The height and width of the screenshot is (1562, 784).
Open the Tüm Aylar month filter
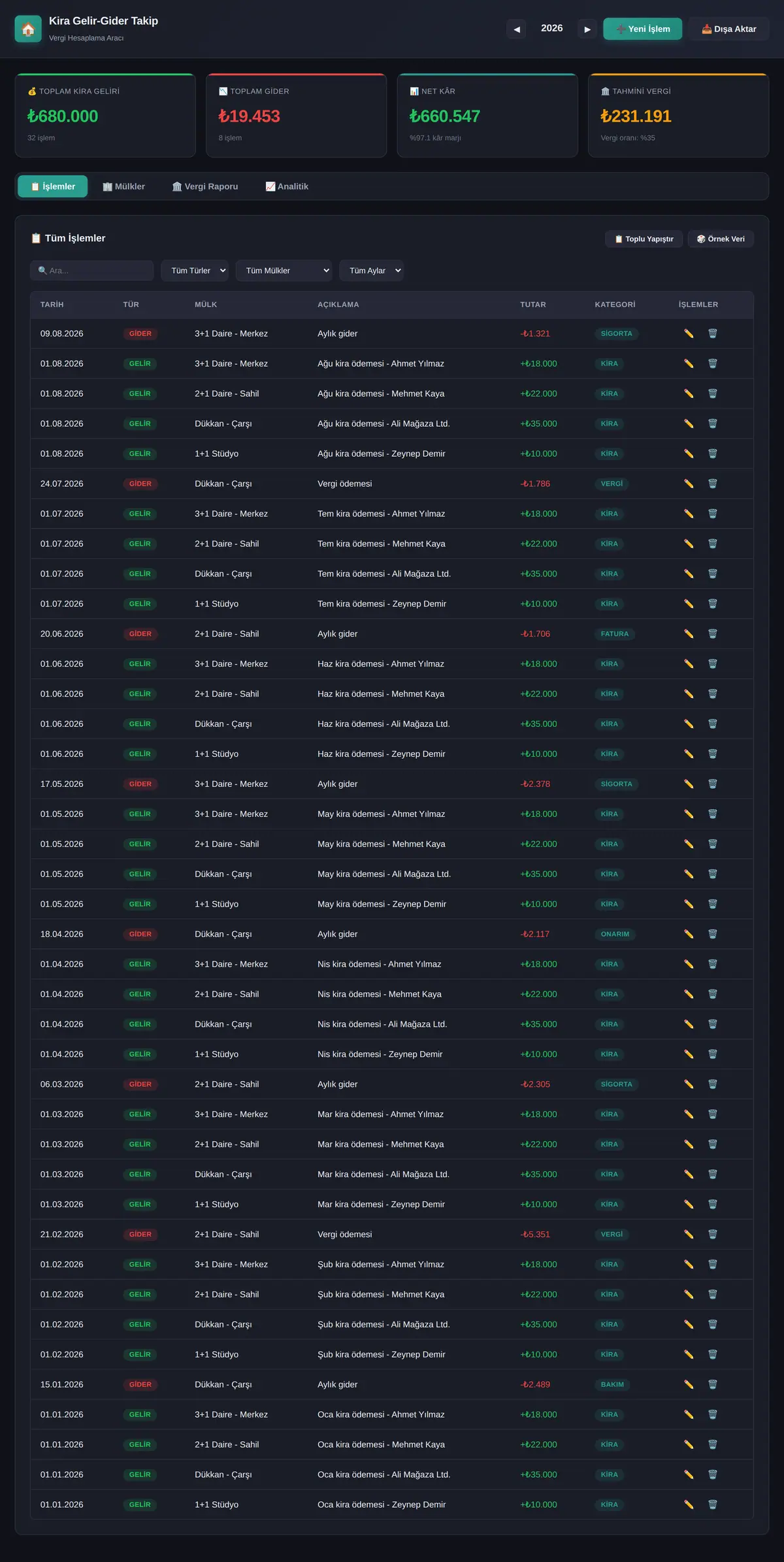click(371, 271)
